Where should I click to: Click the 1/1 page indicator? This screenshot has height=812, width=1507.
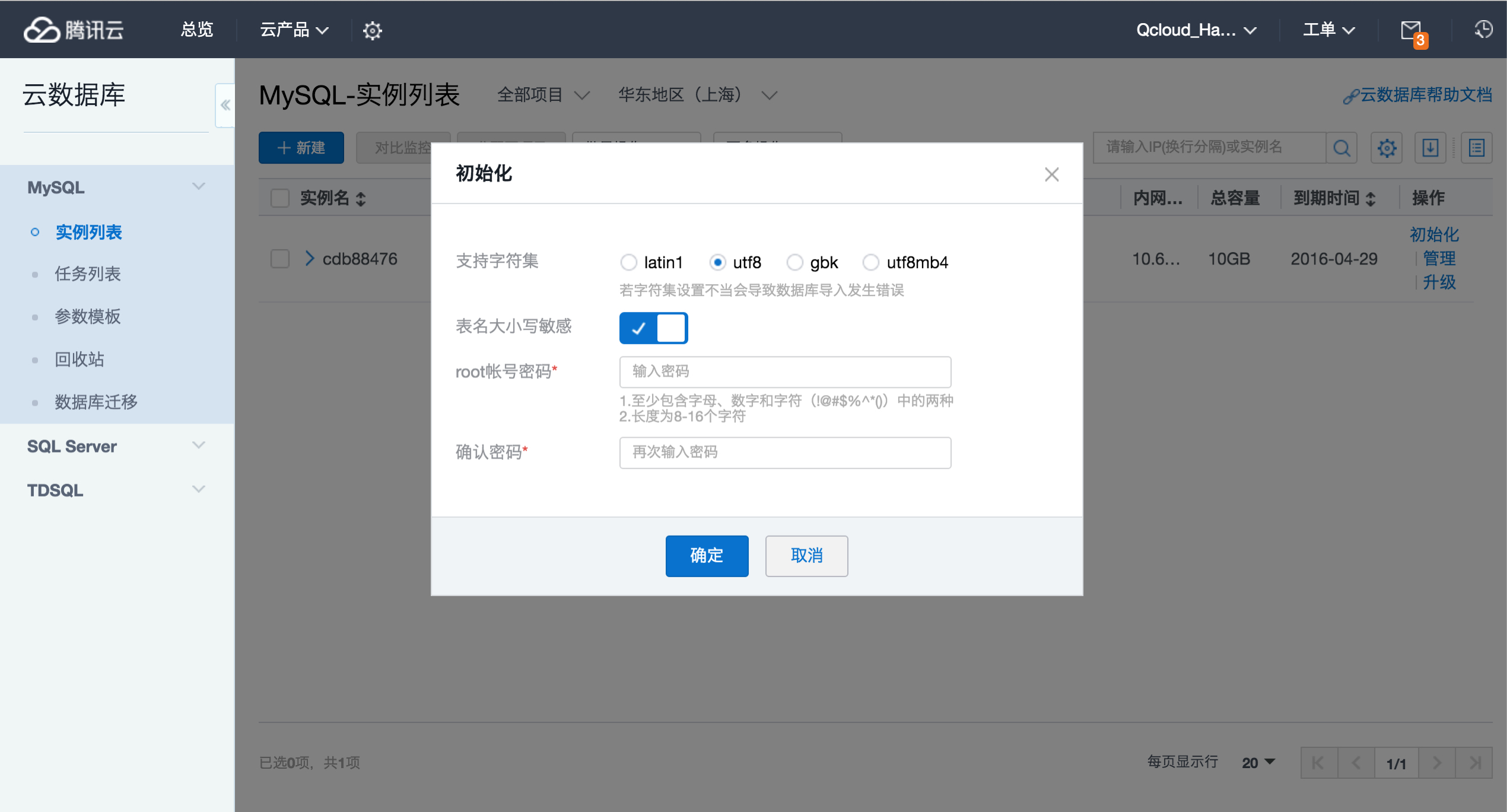coord(1396,763)
